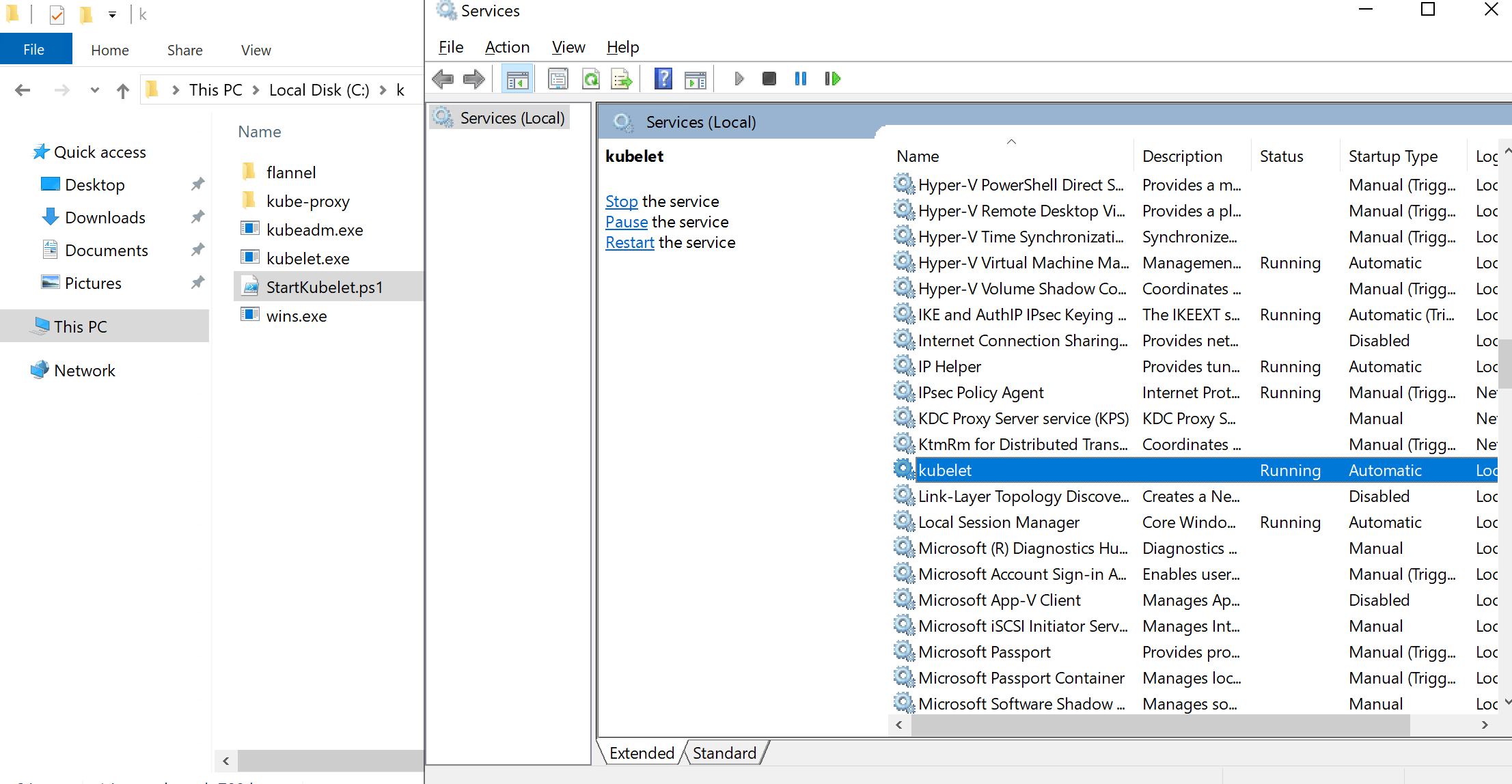The image size is (1512, 784).
Task: Select the kubelet service row
Action: (1194, 471)
